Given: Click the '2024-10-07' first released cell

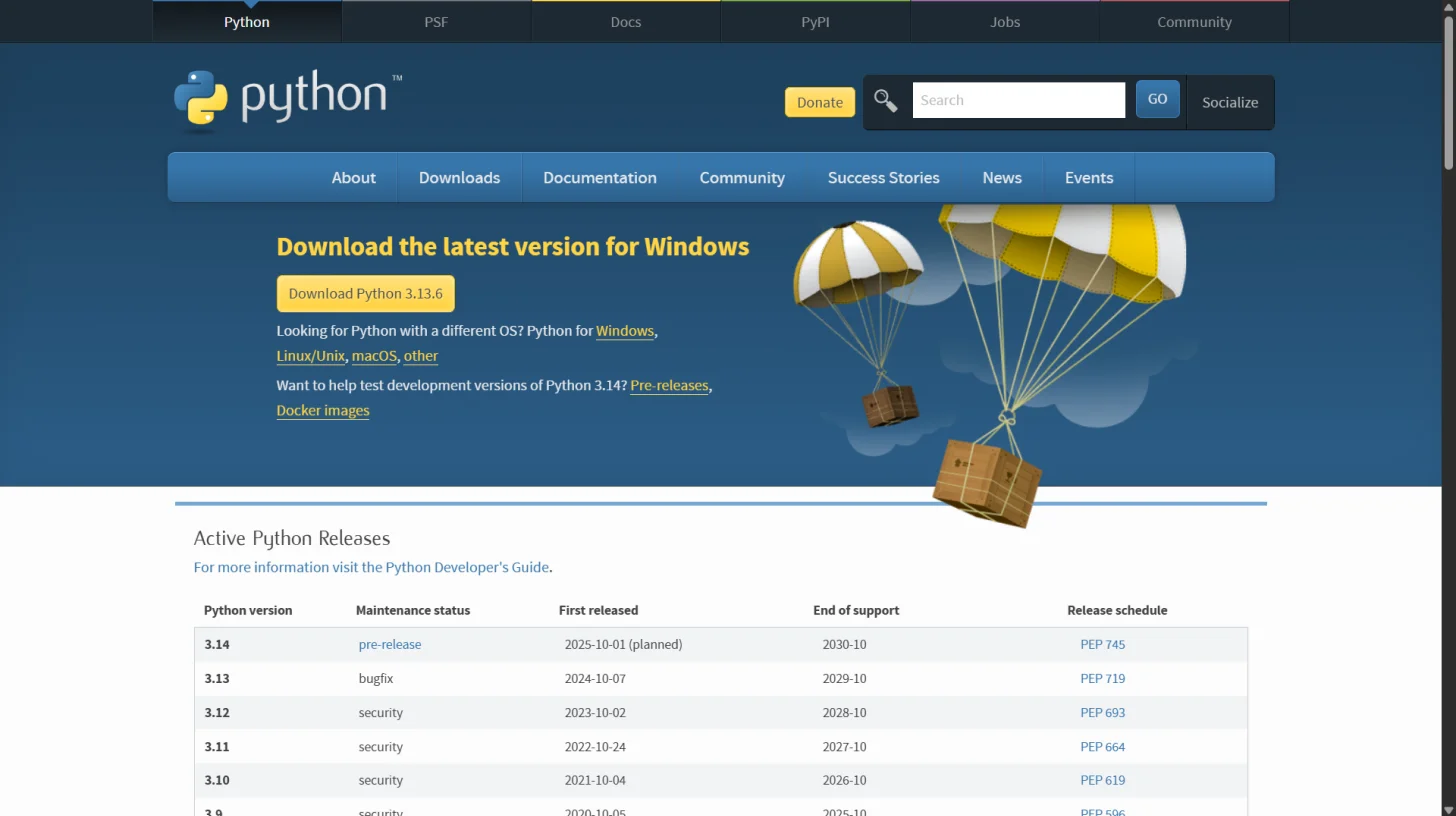Looking at the screenshot, I should coord(595,678).
